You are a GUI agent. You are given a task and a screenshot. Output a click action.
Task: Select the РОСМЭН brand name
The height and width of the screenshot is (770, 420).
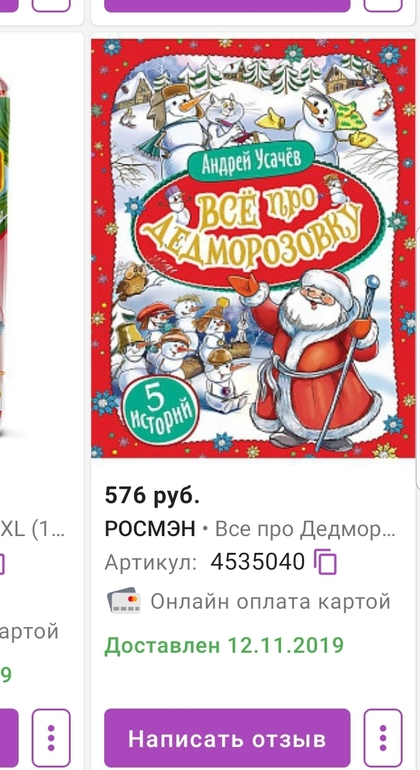click(x=150, y=529)
